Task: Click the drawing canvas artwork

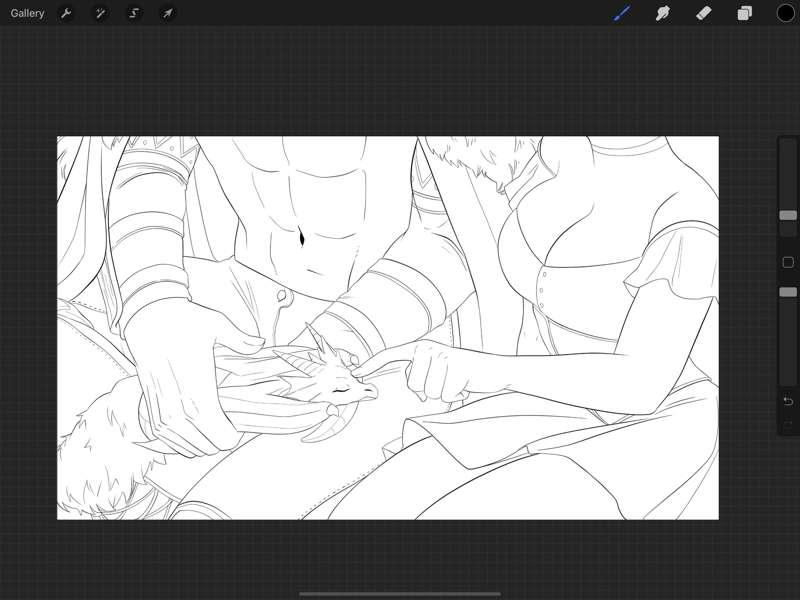Action: pyautogui.click(x=388, y=328)
